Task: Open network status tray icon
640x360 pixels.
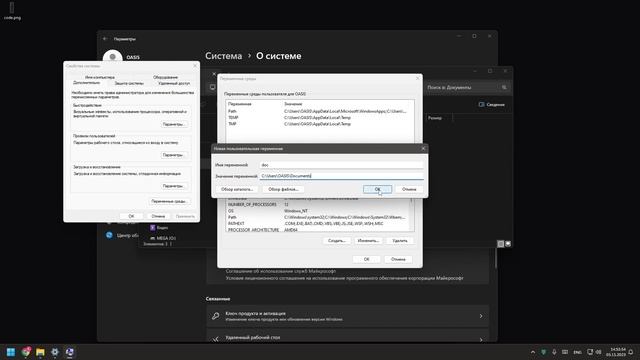Action: (590, 352)
